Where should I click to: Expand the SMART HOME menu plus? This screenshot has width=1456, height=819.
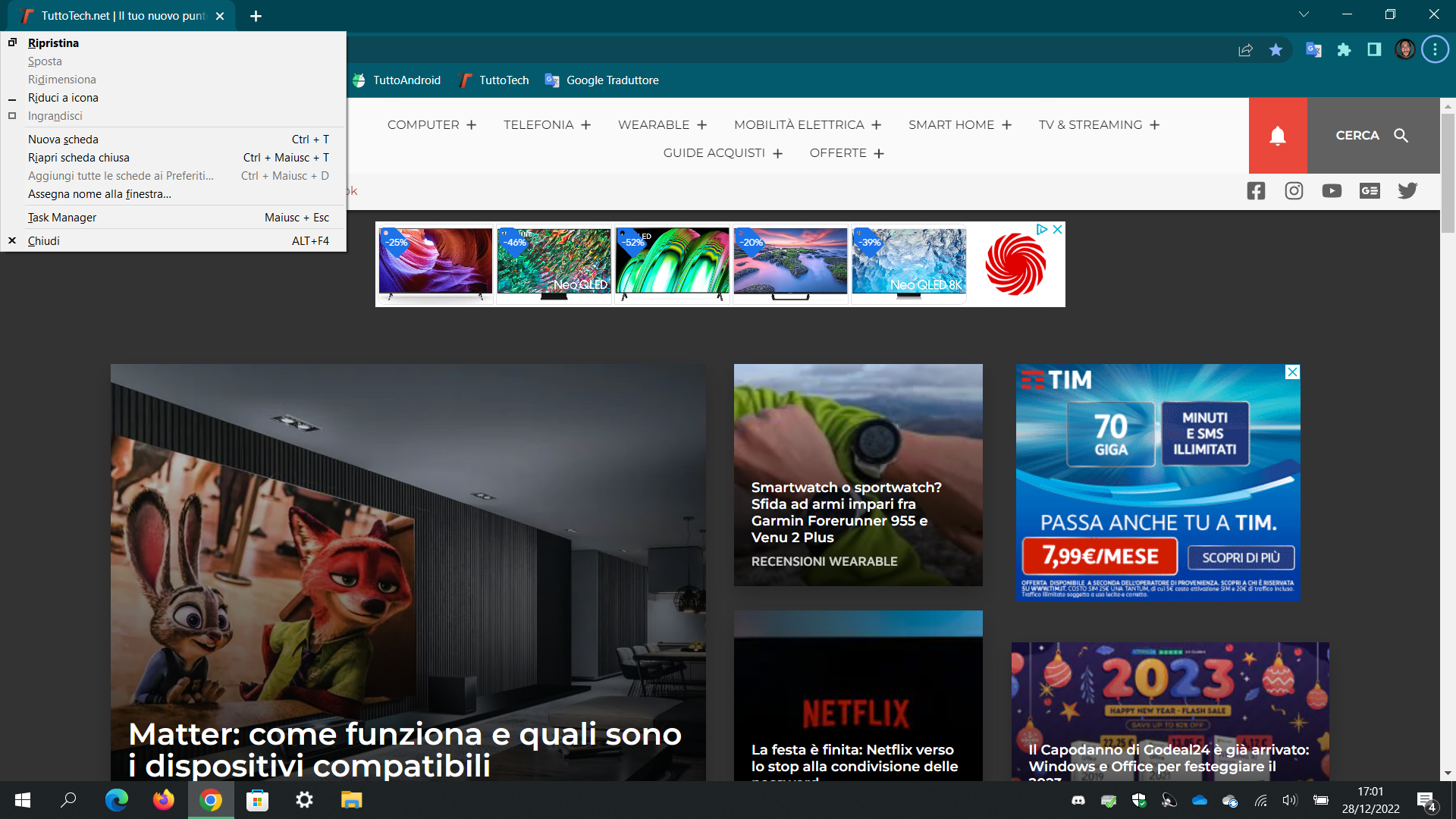pos(1006,125)
